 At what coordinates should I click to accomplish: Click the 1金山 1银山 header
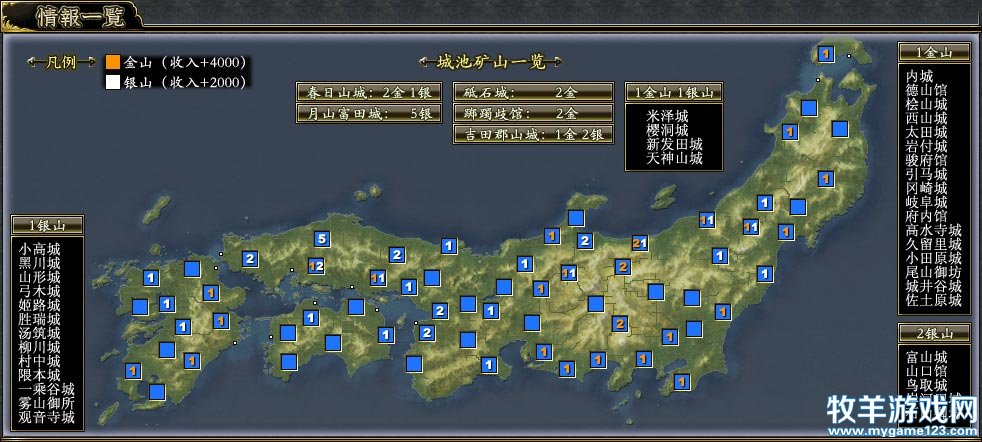click(x=674, y=93)
